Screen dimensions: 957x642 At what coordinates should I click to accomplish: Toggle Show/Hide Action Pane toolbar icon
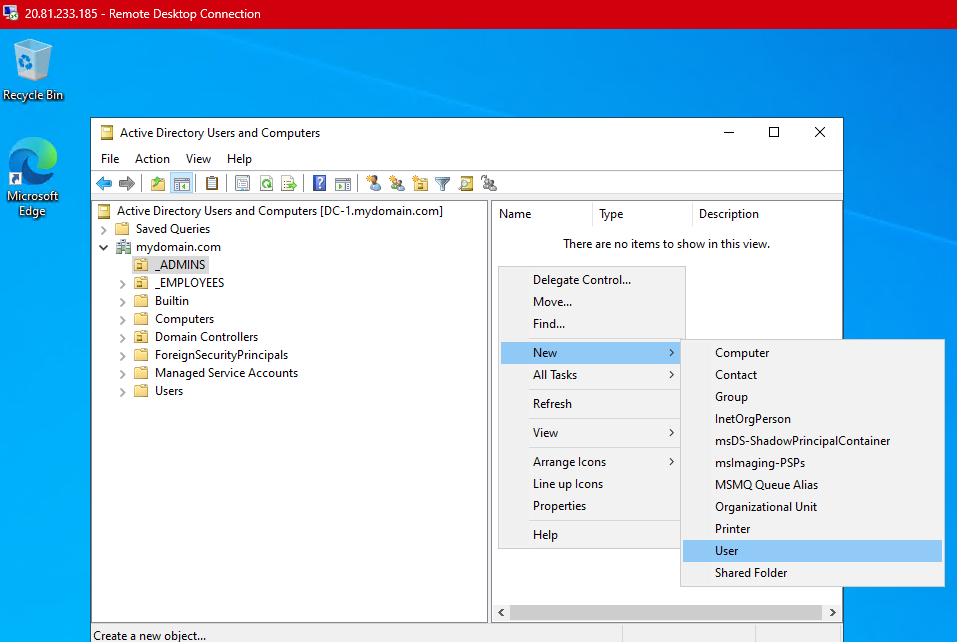coord(343,183)
